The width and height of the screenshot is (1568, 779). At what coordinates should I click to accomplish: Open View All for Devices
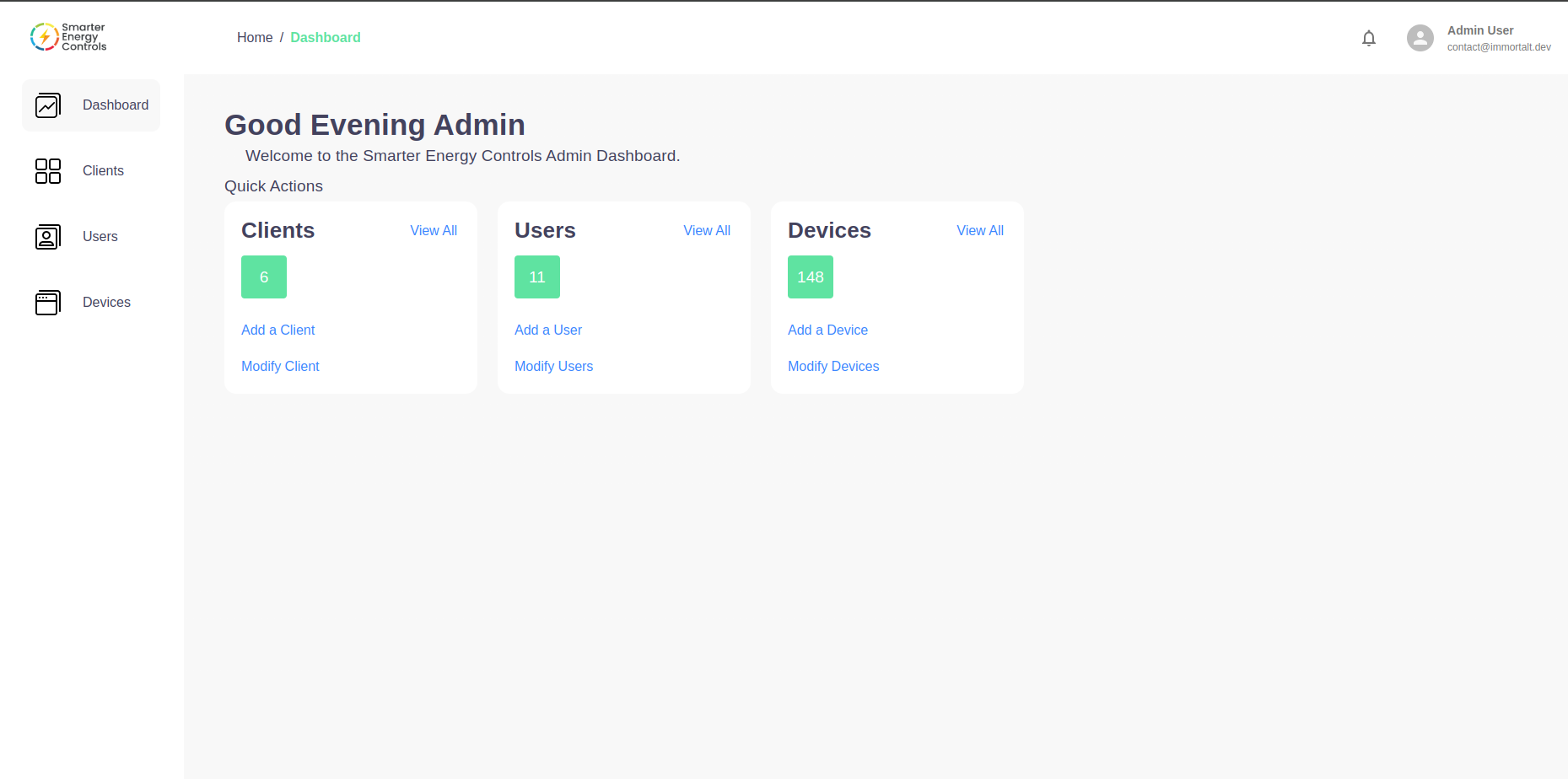coord(980,230)
